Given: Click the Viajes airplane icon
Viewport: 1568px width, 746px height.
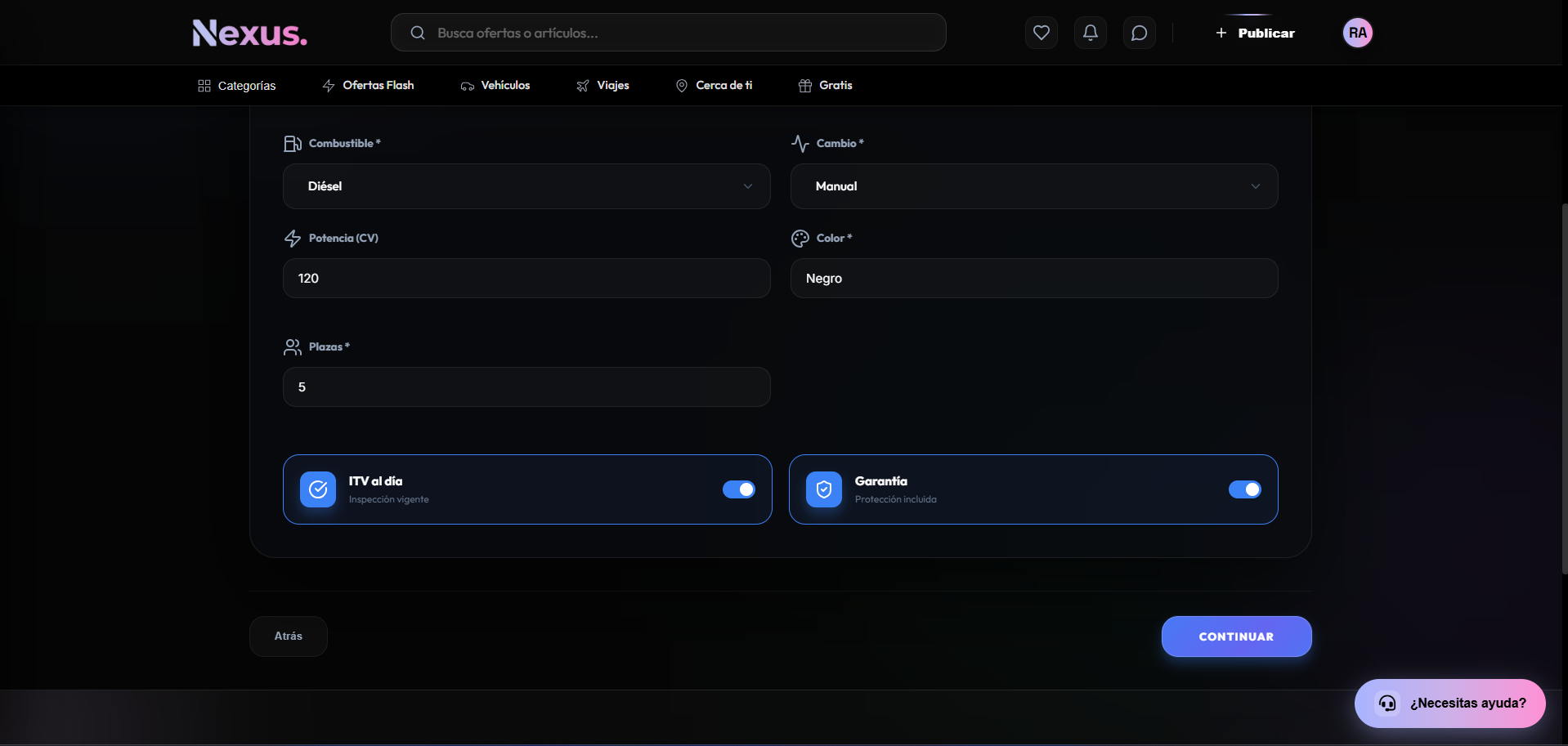Looking at the screenshot, I should pos(583,86).
